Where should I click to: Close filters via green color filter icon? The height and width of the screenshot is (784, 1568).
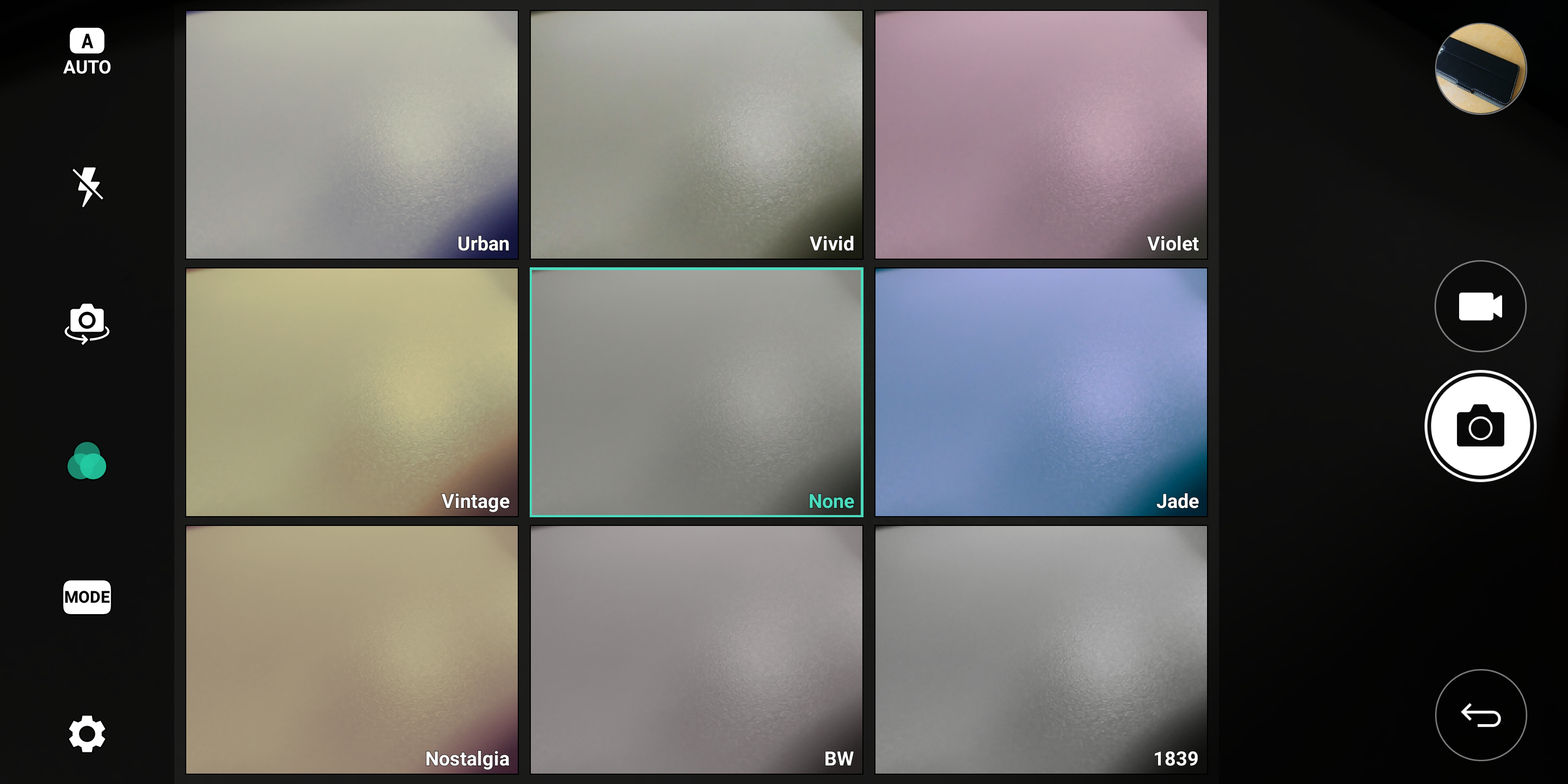[87, 461]
